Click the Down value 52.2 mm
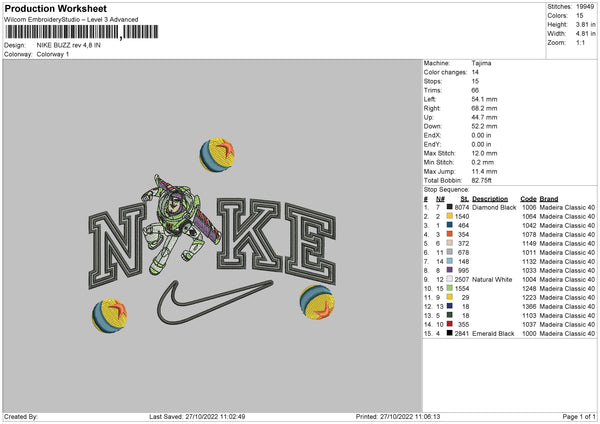 coord(484,126)
